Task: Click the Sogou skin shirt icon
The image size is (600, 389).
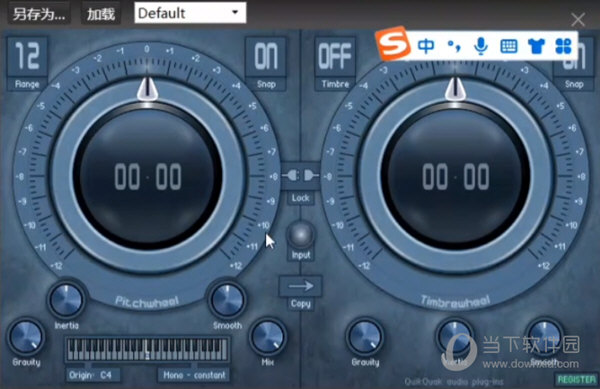Action: [536, 46]
